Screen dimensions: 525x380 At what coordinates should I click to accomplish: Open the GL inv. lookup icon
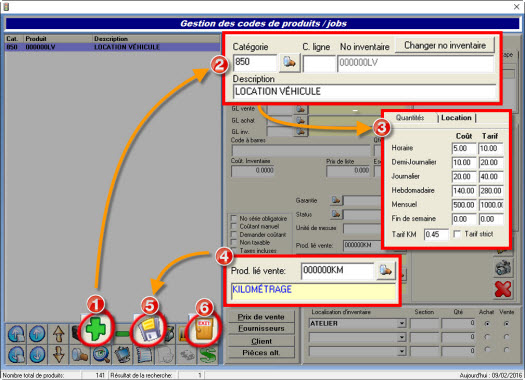point(300,132)
